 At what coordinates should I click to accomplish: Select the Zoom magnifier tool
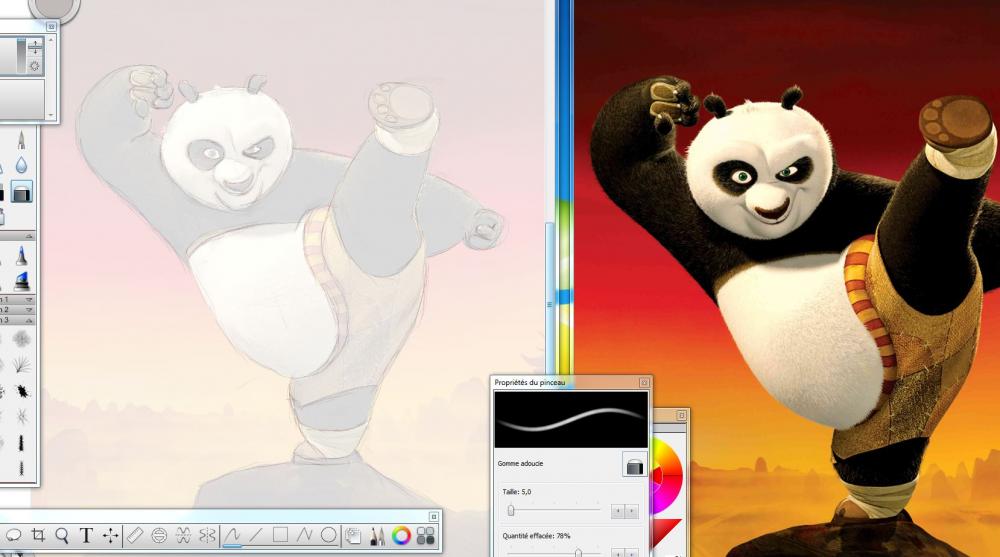62,535
